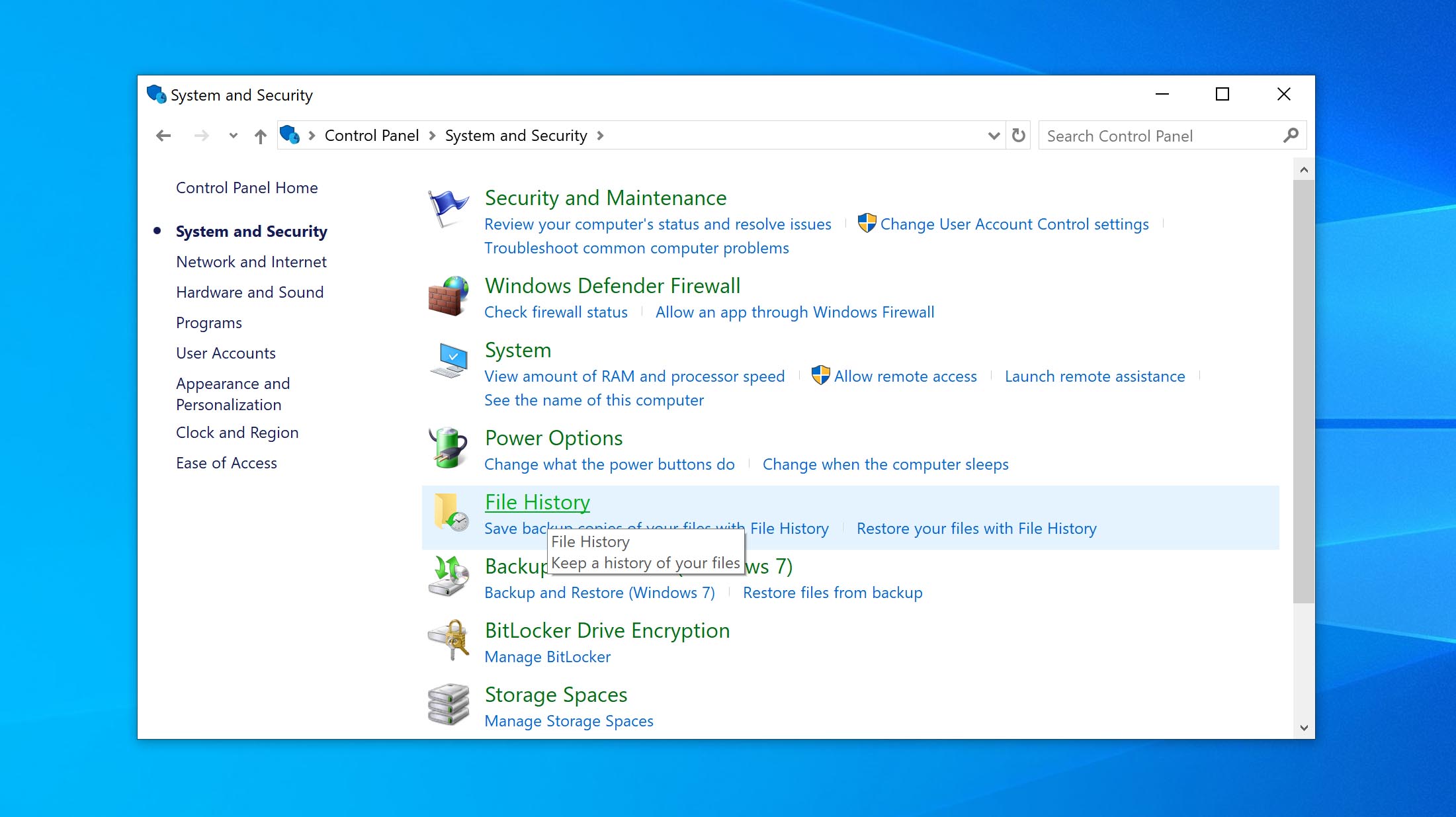Click Check firewall status
Image resolution: width=1456 pixels, height=817 pixels.
[x=556, y=312]
